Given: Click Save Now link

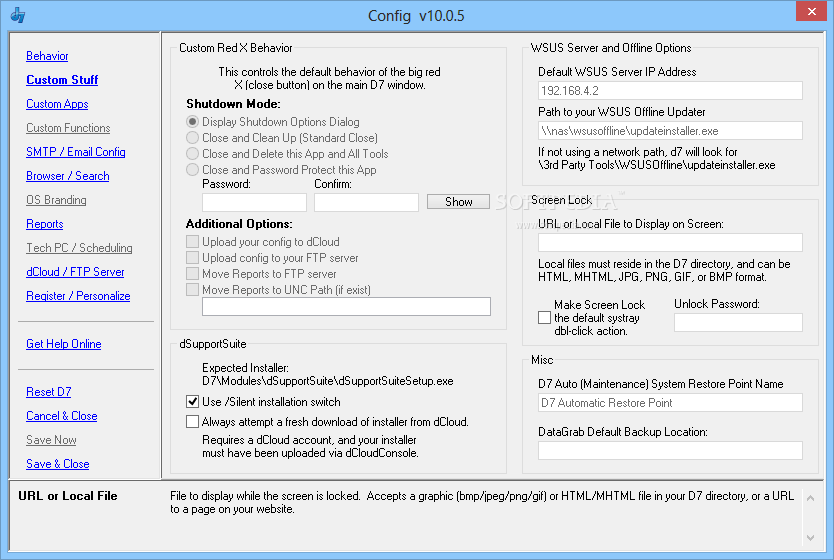Looking at the screenshot, I should (52, 440).
